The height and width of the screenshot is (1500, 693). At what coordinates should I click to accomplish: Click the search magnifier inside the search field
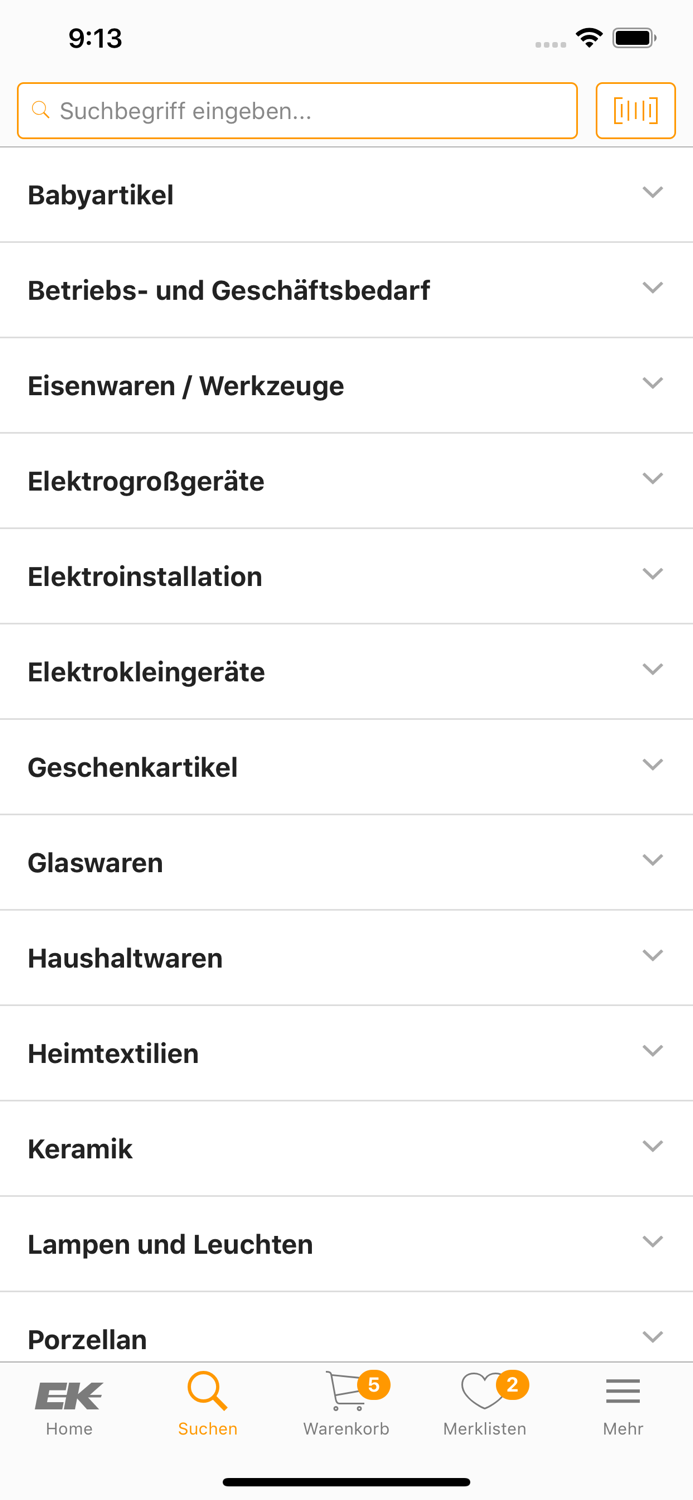pyautogui.click(x=40, y=110)
